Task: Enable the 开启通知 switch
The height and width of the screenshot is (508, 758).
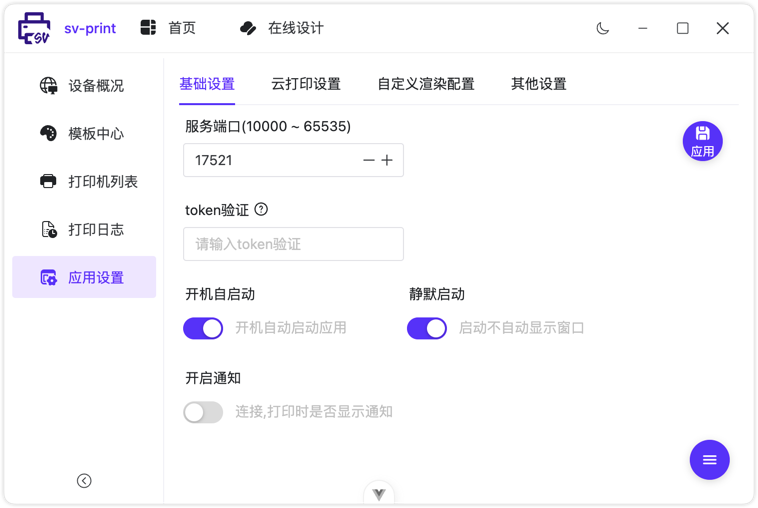Action: 203,412
